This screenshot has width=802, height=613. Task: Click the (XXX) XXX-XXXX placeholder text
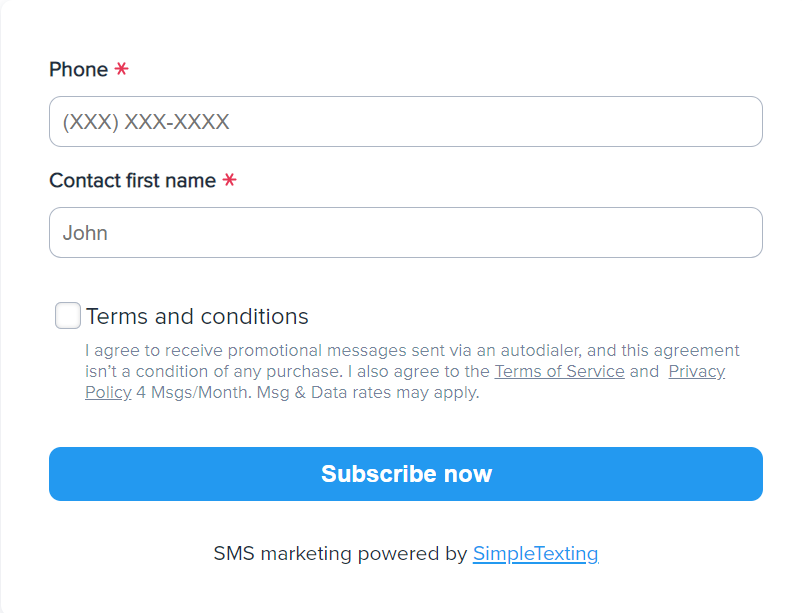coord(146,122)
